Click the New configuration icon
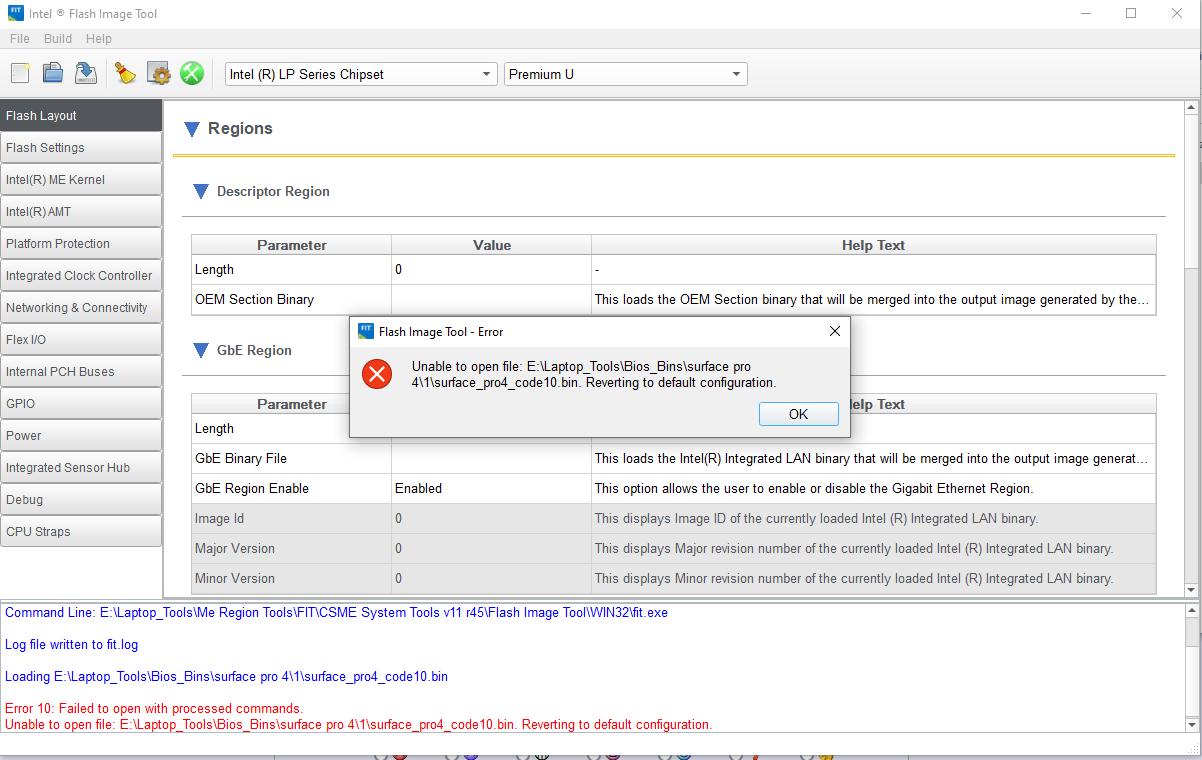This screenshot has height=760, width=1202. point(21,73)
